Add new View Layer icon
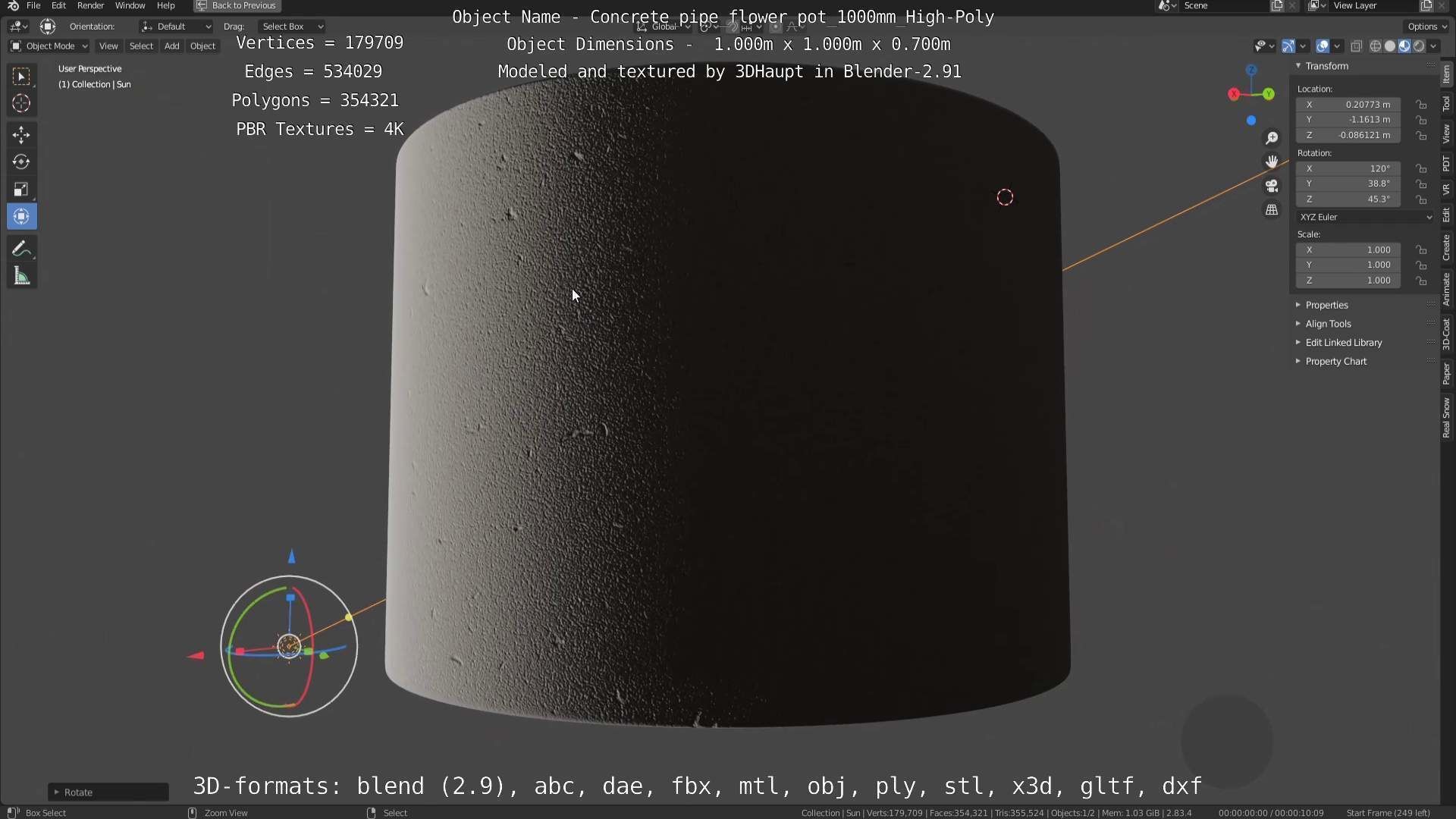 click(1426, 5)
